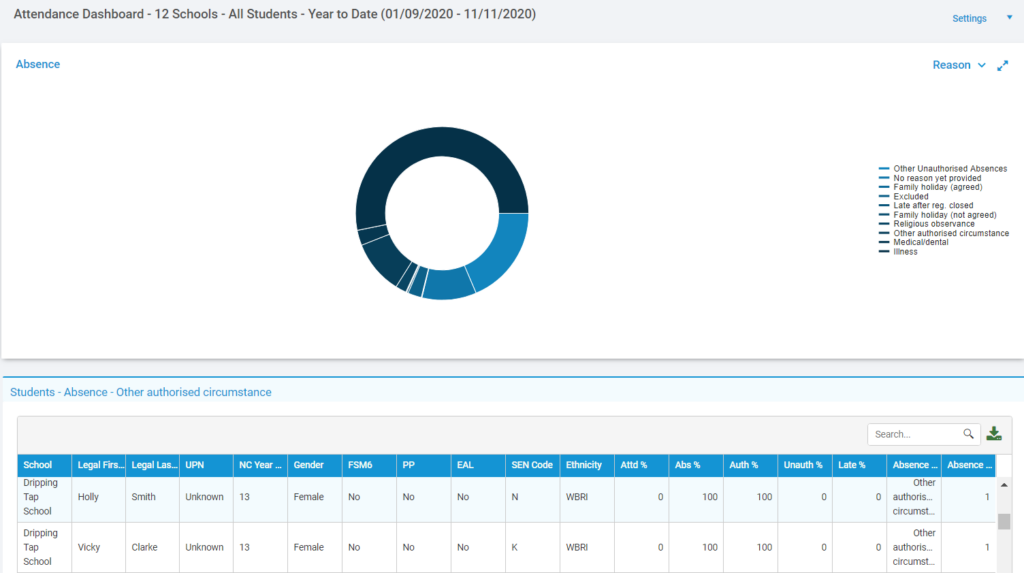Viewport: 1024px width, 573px height.
Task: Sort by Late % column header
Action: 859,465
